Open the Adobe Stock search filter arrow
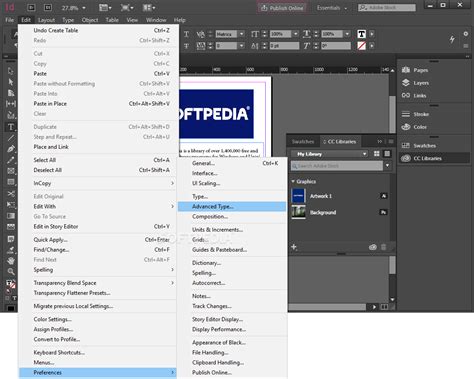This screenshot has width=474, height=379. click(387, 165)
